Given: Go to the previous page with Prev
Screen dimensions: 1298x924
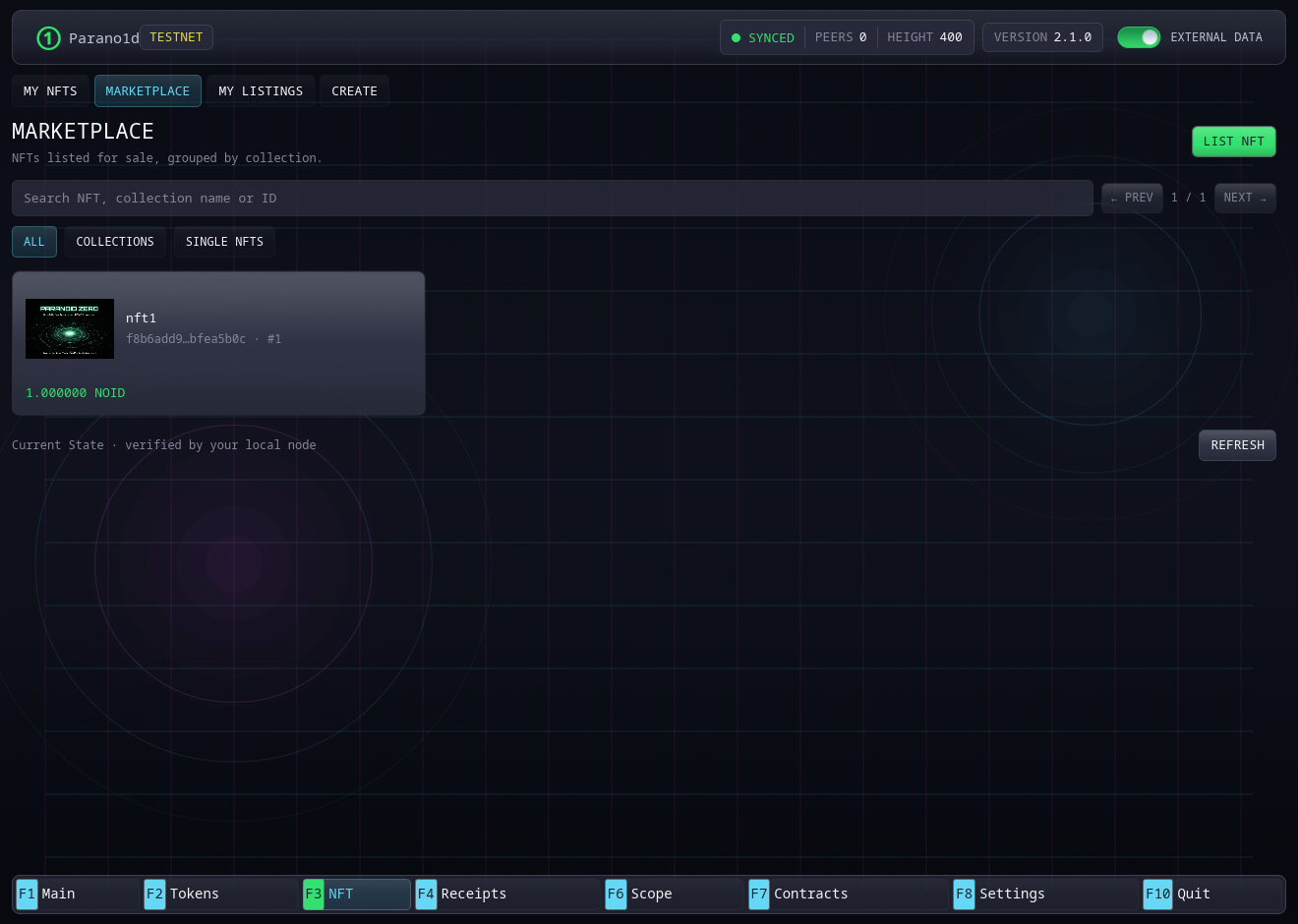Looking at the screenshot, I should (x=1132, y=198).
